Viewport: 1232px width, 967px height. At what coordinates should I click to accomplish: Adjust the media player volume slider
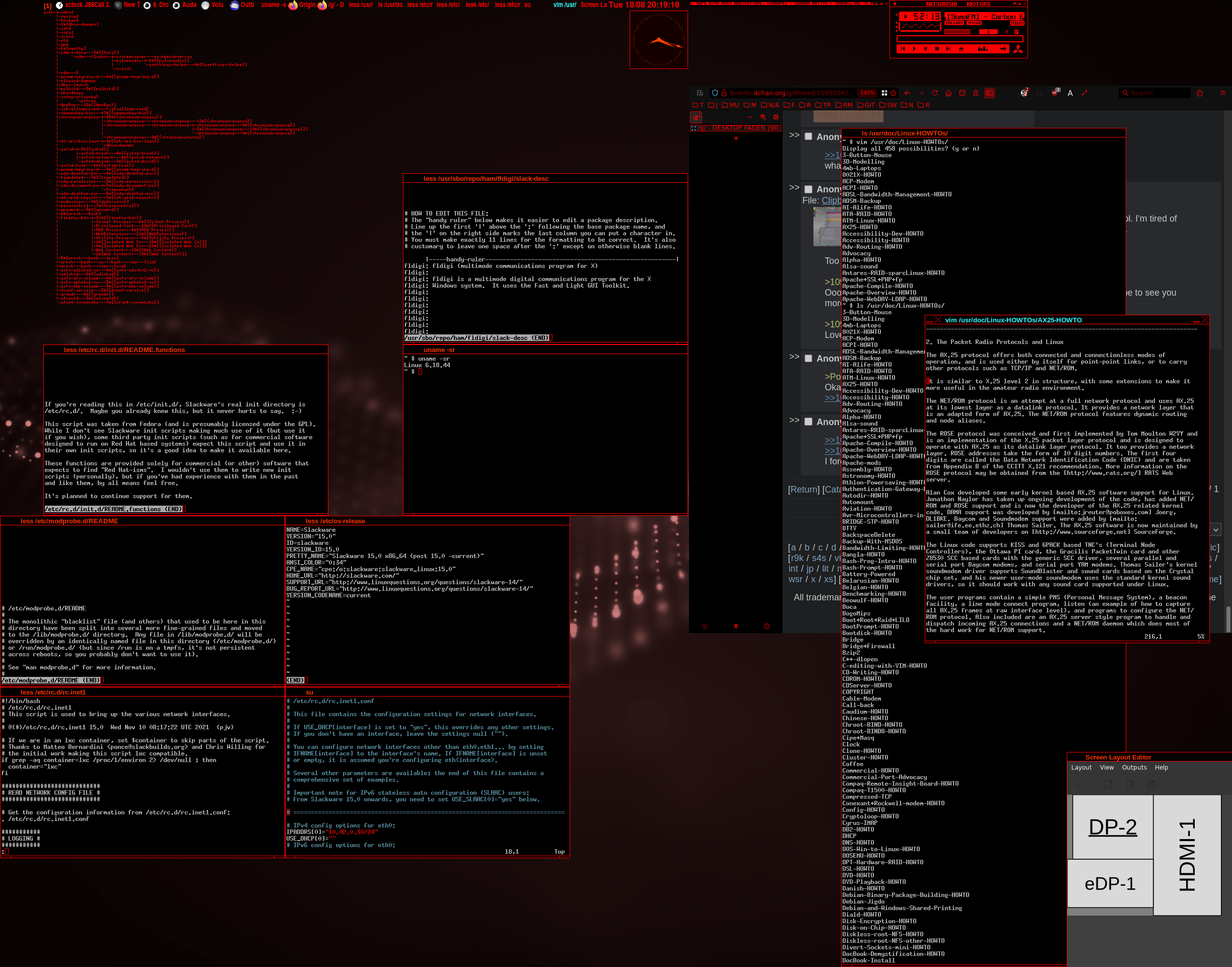pos(957,32)
